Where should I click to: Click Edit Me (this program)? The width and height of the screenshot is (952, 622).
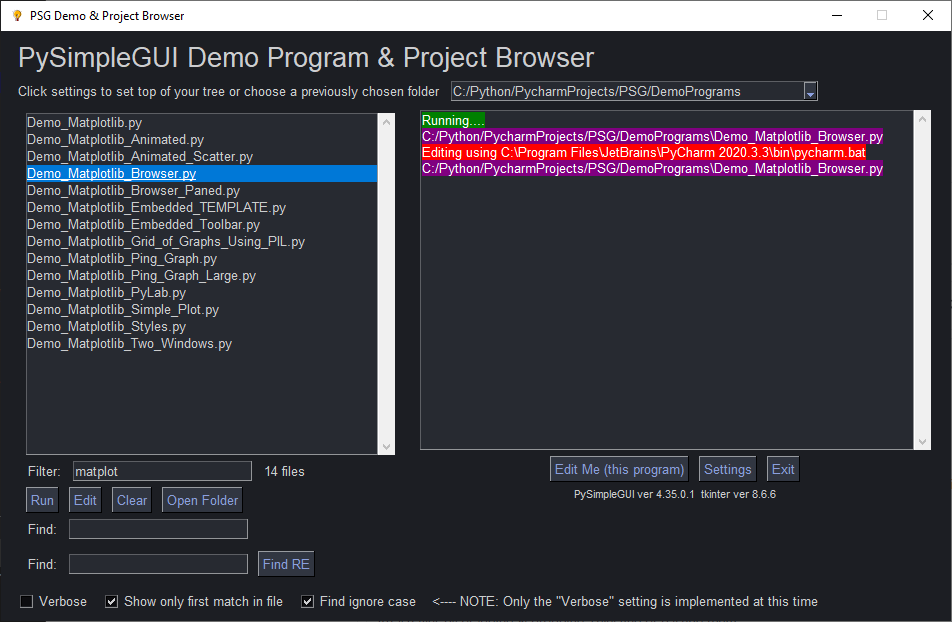pos(618,468)
